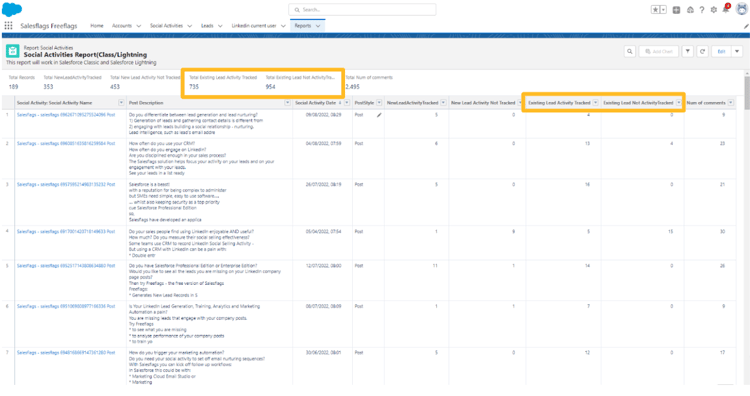Open the Trailhead guidance cloud icon
This screenshot has height=396, width=750.
pyautogui.click(x=690, y=10)
